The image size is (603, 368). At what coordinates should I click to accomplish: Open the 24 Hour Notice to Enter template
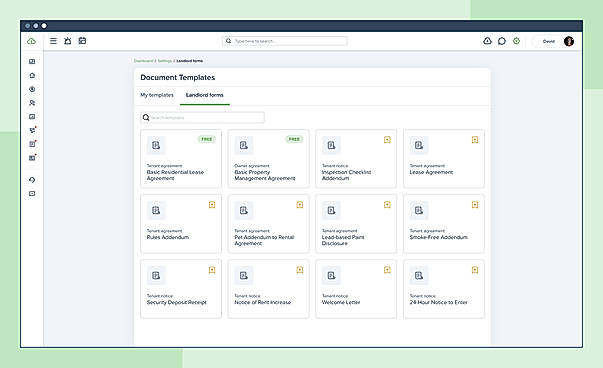pos(444,289)
